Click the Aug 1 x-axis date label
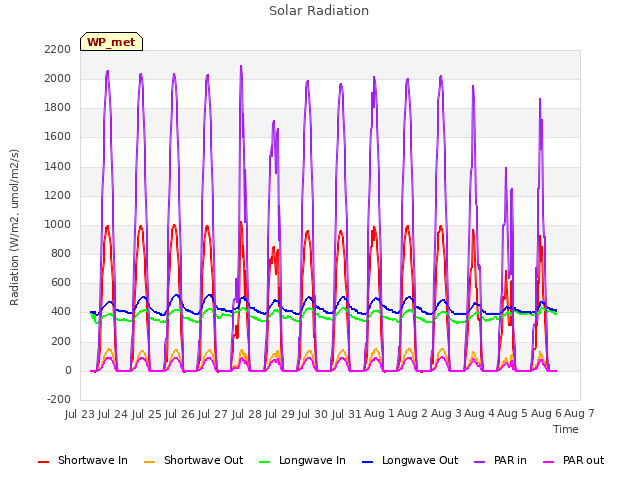Viewport: 640px width, 480px height. click(x=379, y=414)
